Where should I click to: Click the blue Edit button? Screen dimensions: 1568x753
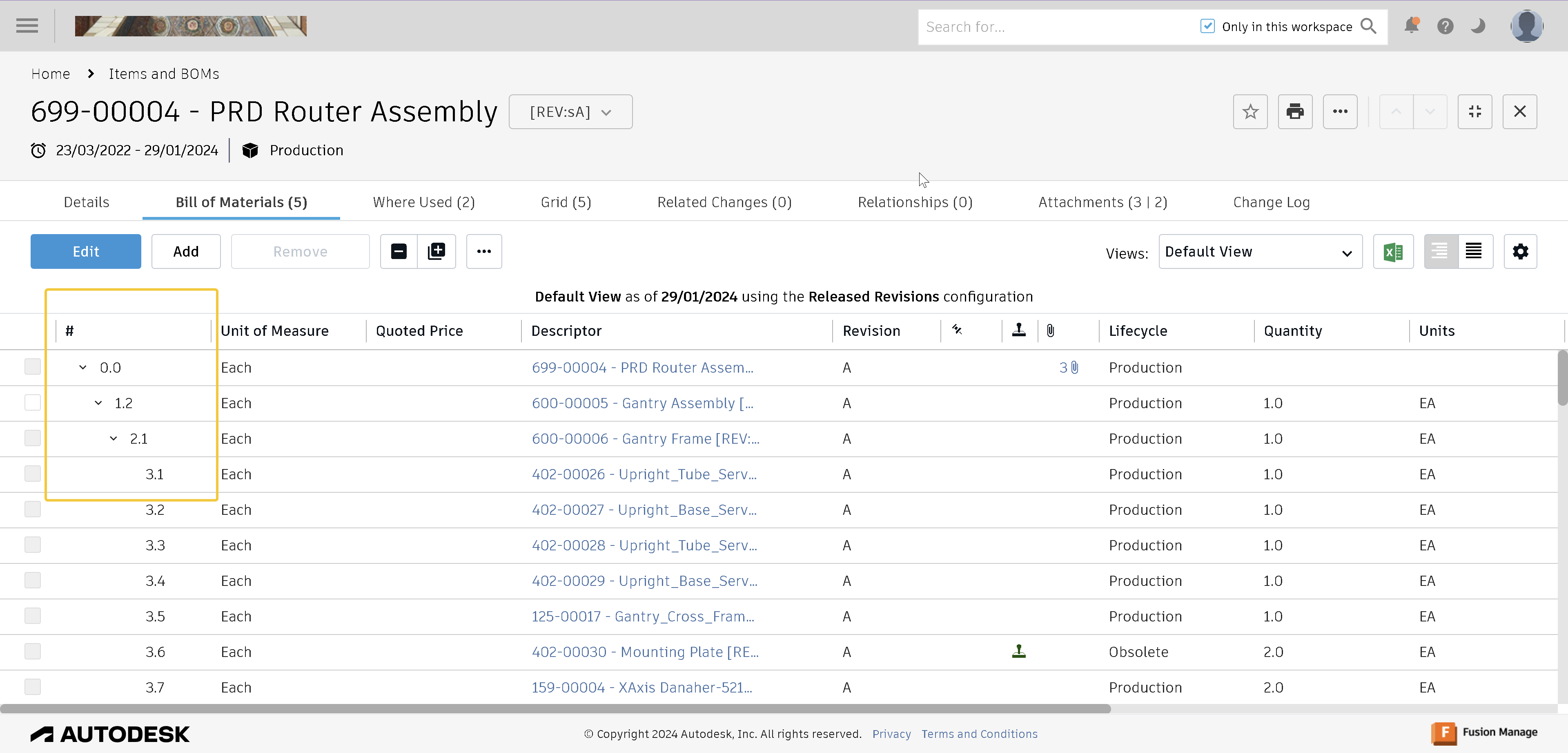click(86, 252)
